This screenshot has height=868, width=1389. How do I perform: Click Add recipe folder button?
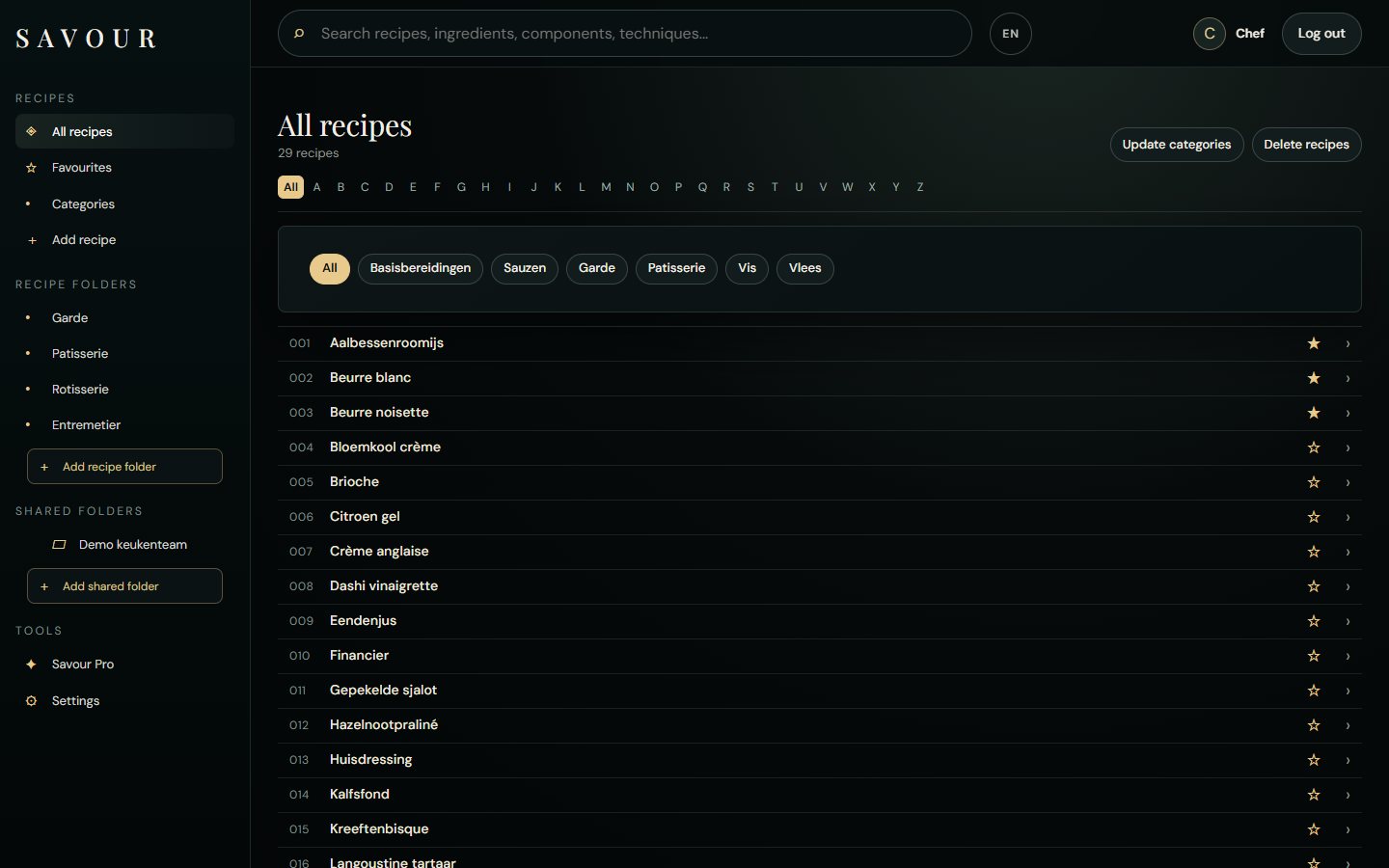[124, 467]
